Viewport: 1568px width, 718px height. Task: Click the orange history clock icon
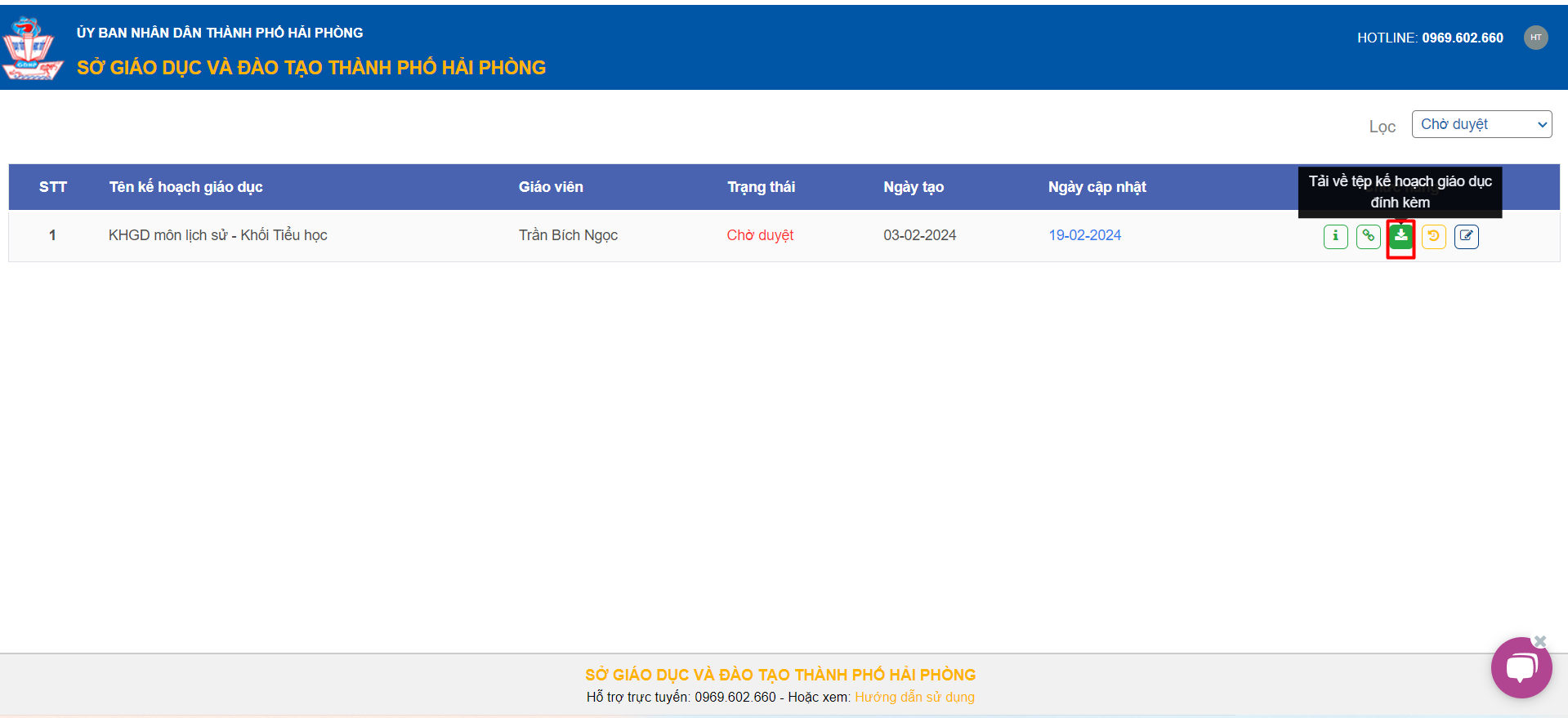[x=1433, y=236]
